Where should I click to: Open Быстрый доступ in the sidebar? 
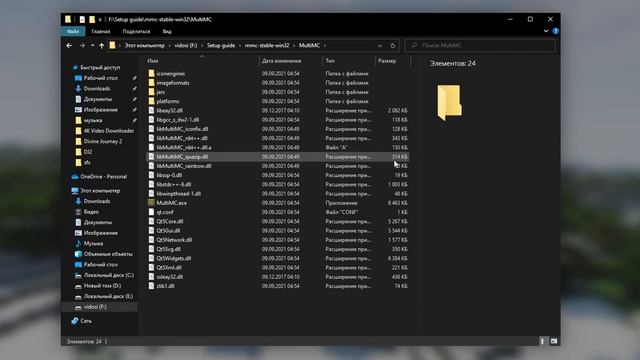tap(100, 67)
